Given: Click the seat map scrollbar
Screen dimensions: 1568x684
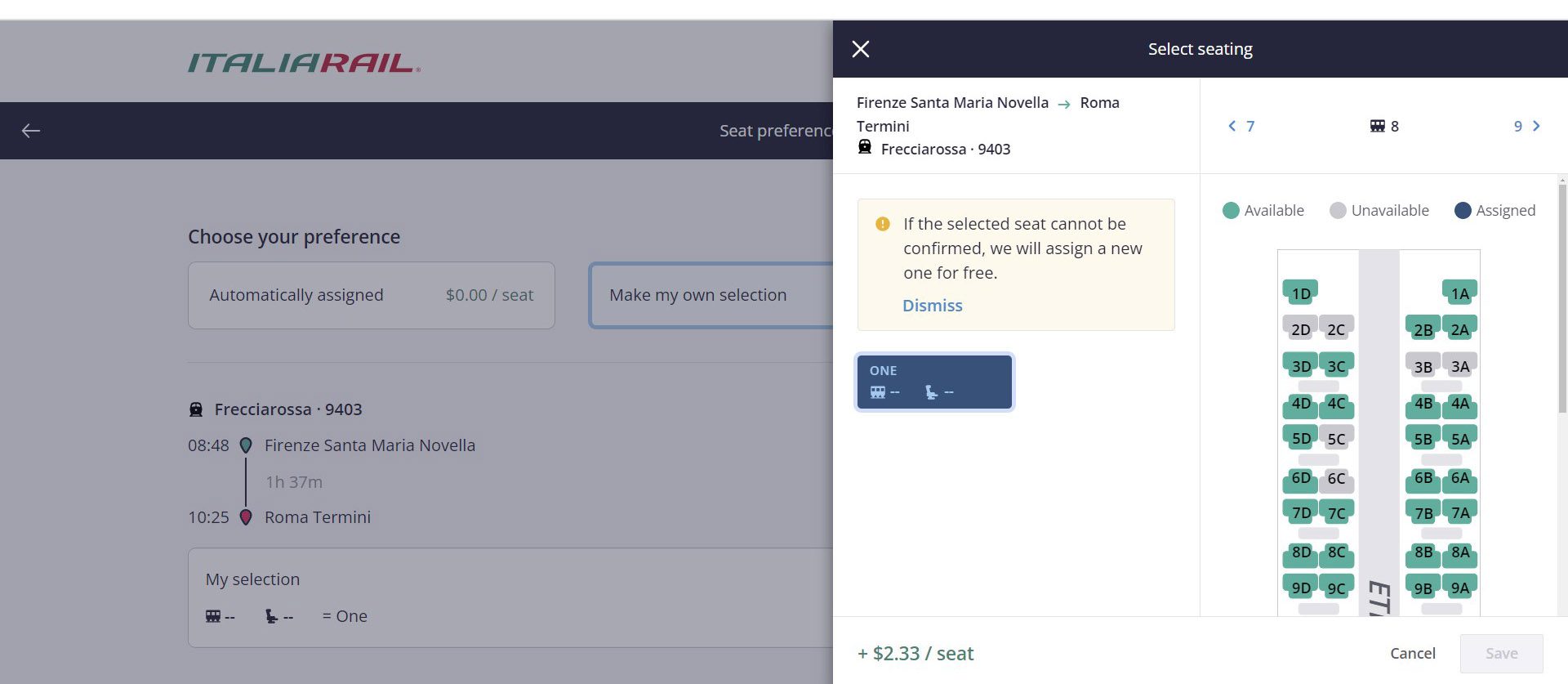Looking at the screenshot, I should coord(1562,327).
